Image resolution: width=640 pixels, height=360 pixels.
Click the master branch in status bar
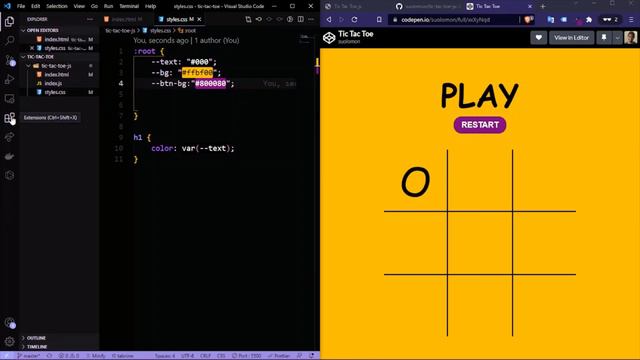coord(29,356)
